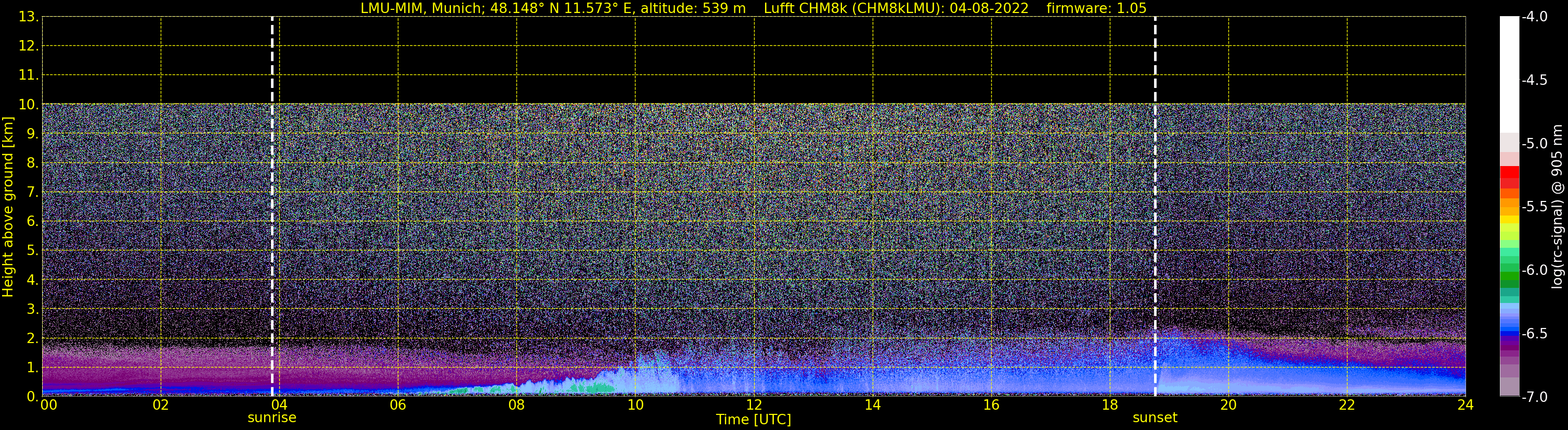Image resolution: width=1568 pixels, height=430 pixels.
Task: Click the '3.' height tick label
Action: (32, 309)
